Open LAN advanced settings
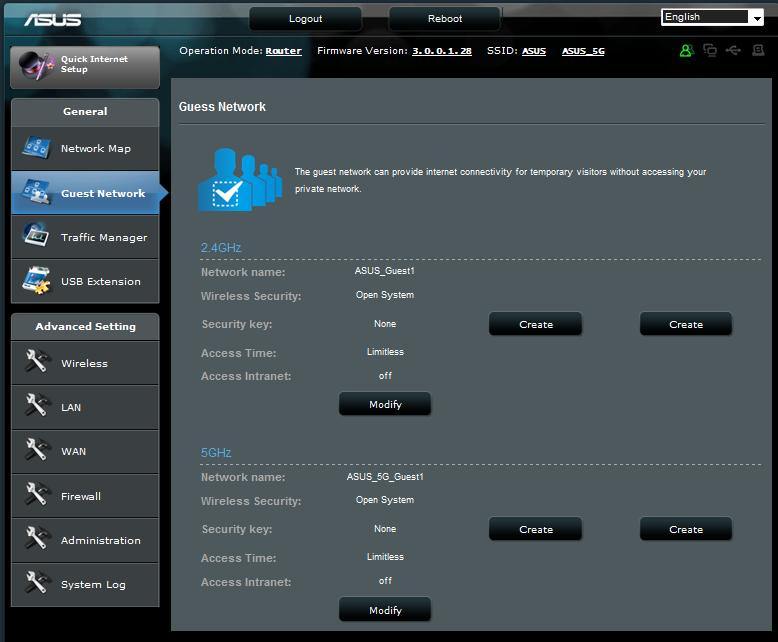 click(x=85, y=407)
